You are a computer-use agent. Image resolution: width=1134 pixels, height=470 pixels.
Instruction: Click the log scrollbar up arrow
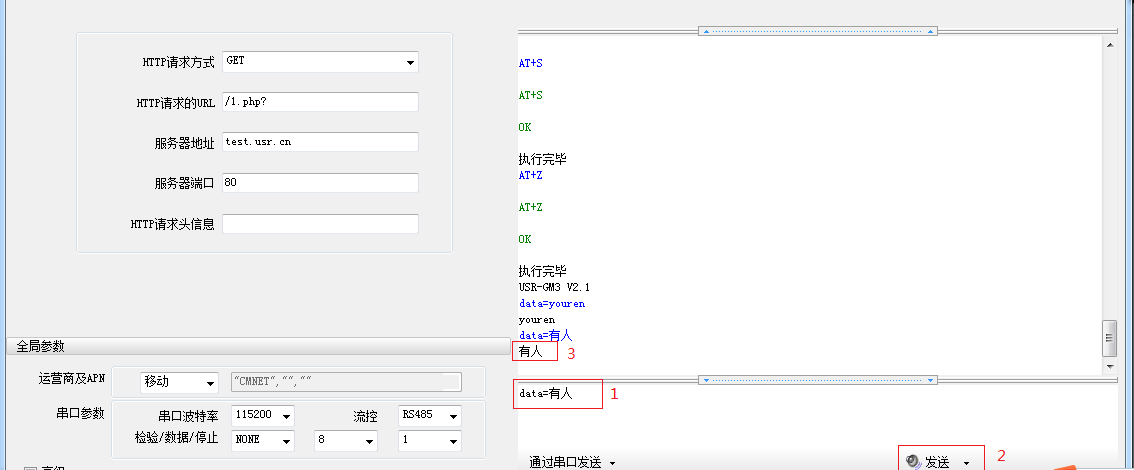(1109, 44)
